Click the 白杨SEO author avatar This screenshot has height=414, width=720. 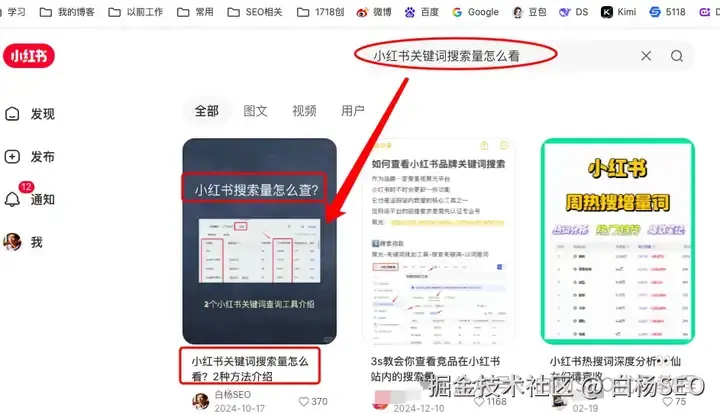[201, 401]
